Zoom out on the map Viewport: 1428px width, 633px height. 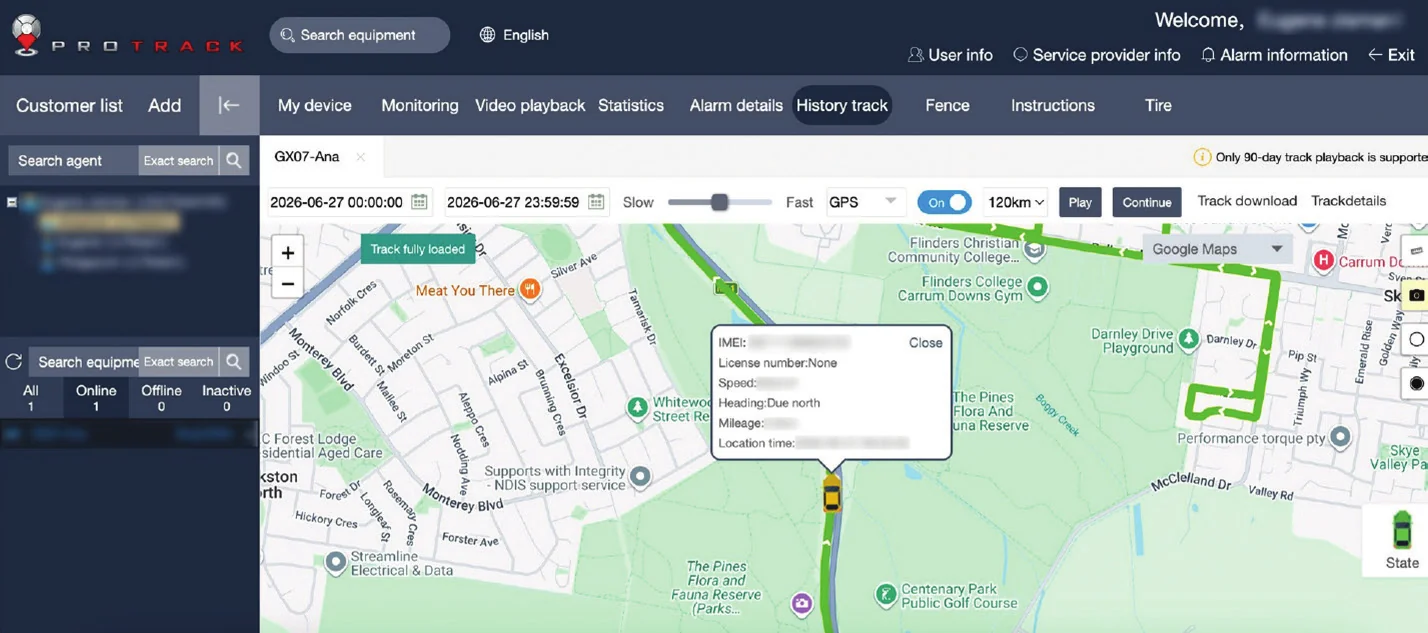[287, 284]
